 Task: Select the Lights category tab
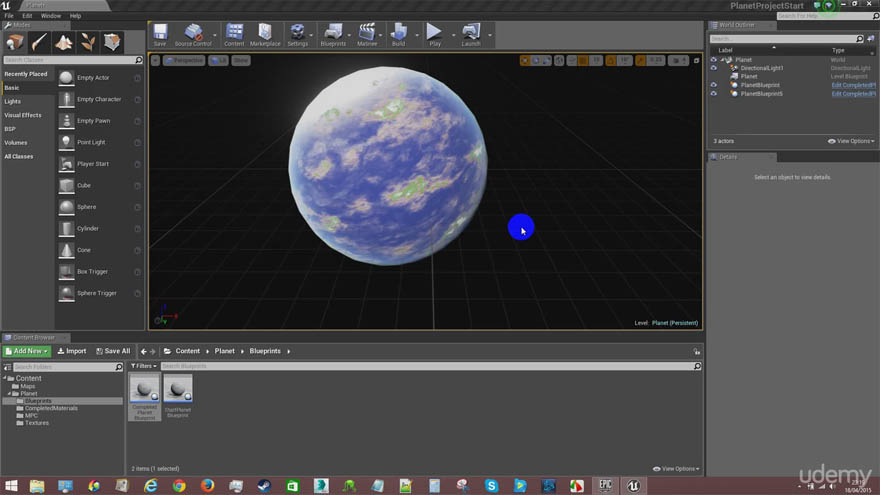tap(12, 102)
